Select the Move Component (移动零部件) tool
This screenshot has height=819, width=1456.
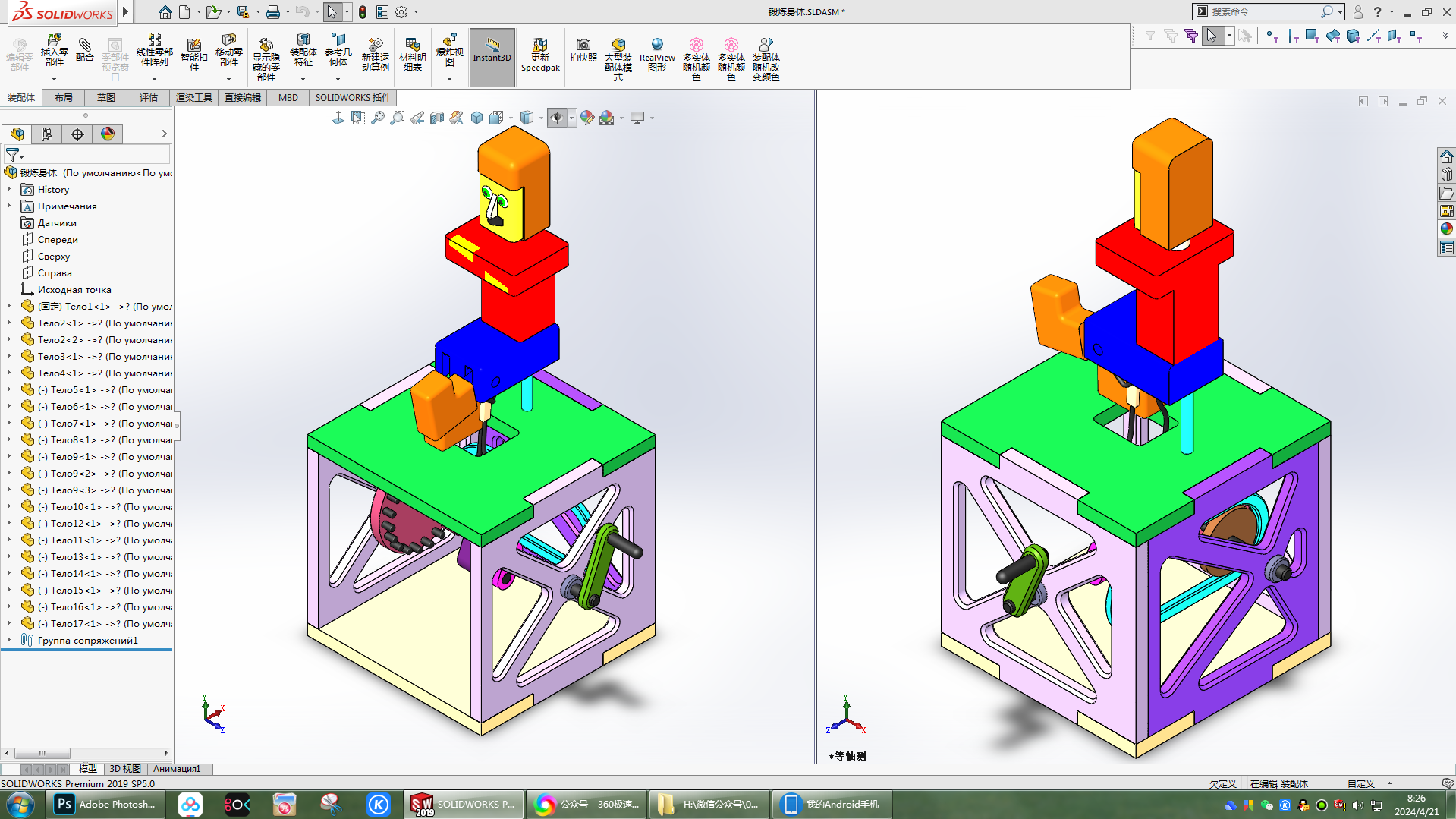click(x=228, y=50)
